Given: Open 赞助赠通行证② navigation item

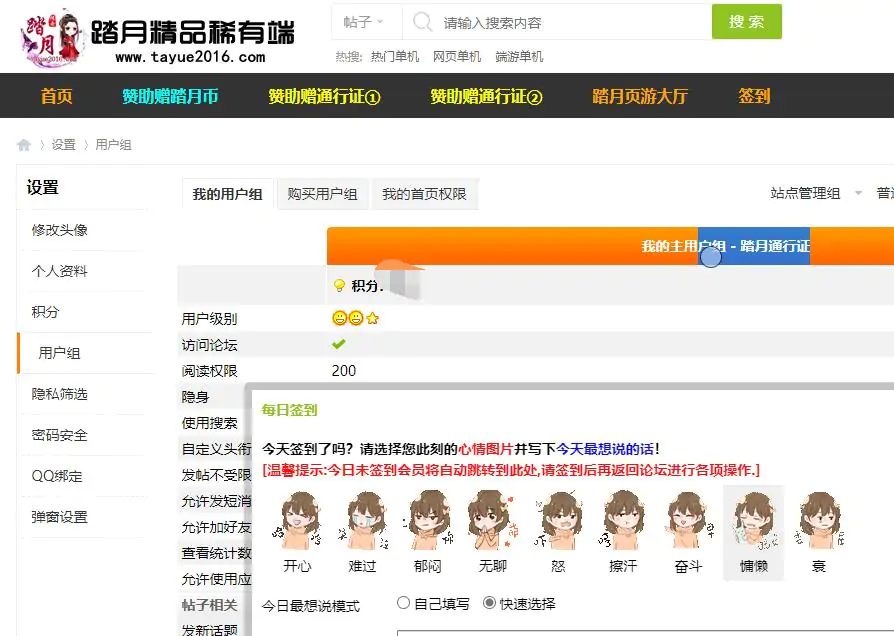Looking at the screenshot, I should tap(486, 96).
